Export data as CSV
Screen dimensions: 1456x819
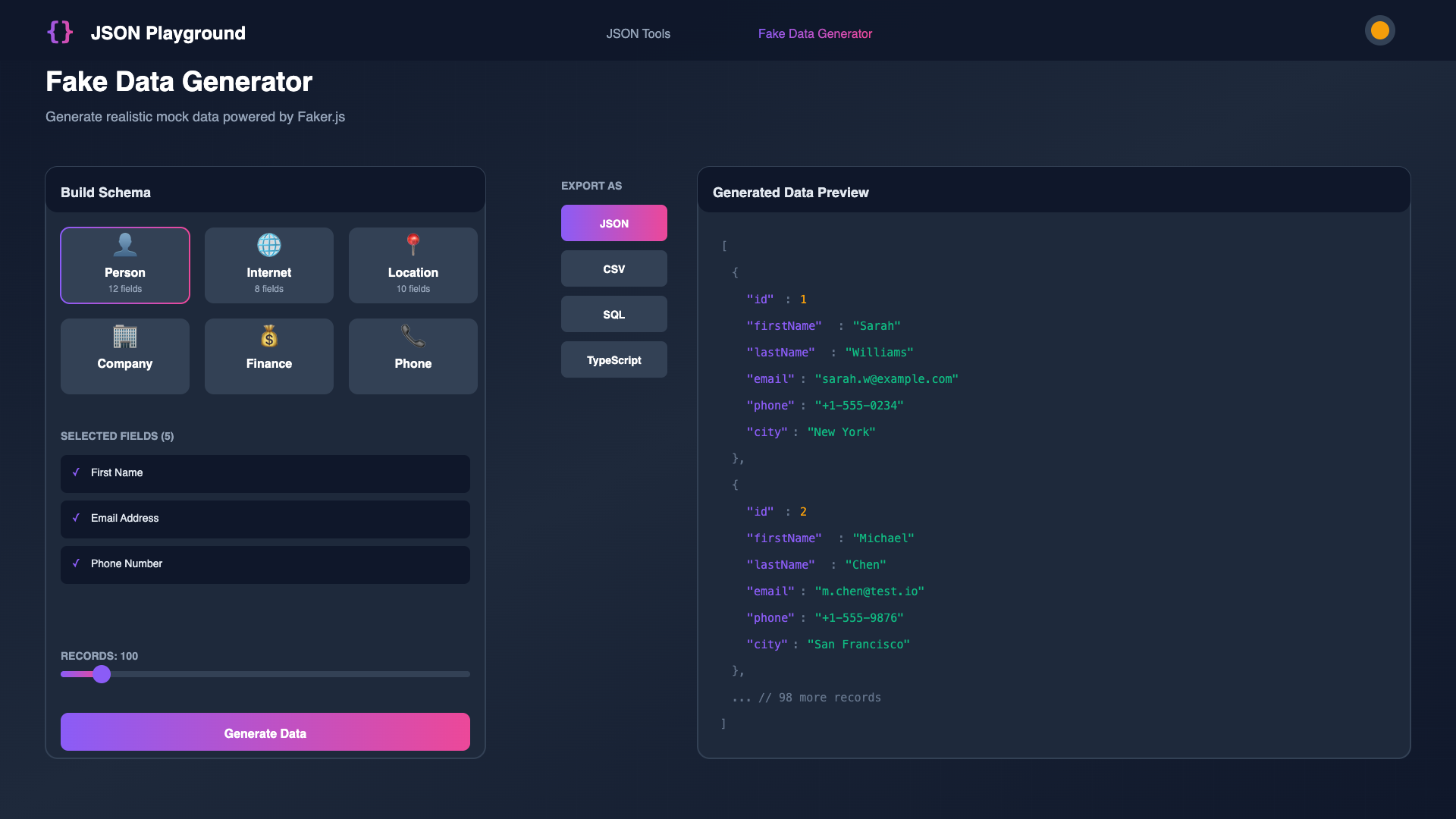pos(613,268)
